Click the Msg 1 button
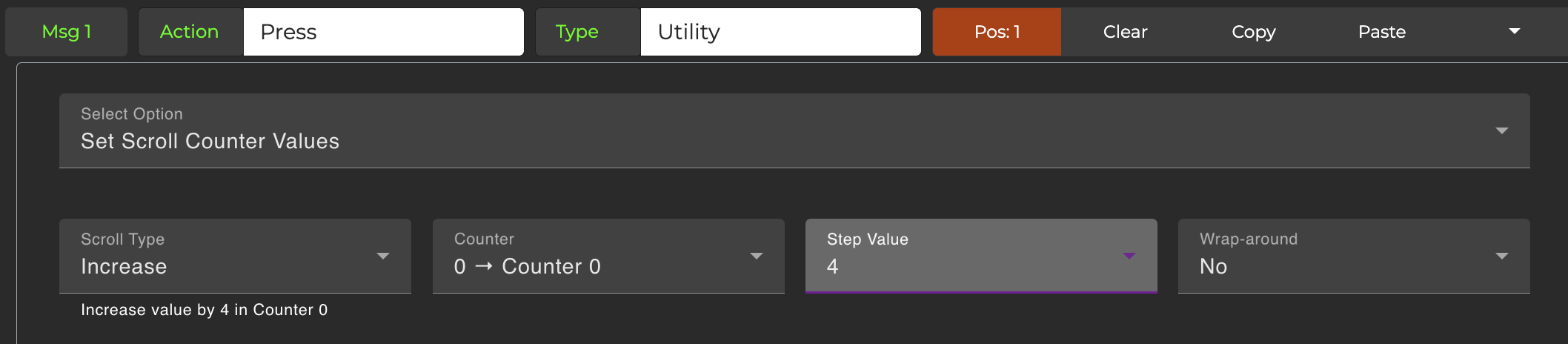This screenshot has height=344, width=1568. click(67, 32)
